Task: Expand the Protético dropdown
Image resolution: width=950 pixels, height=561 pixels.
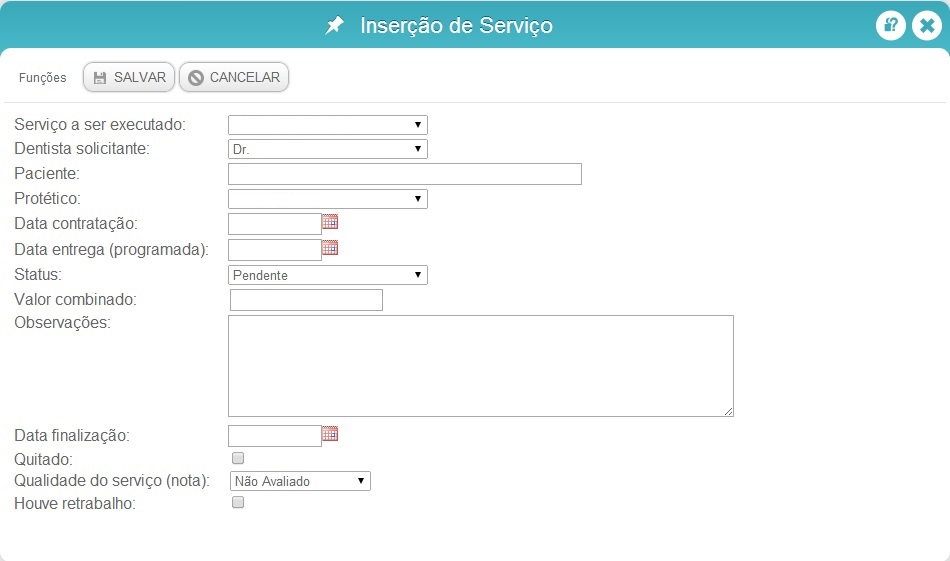Action: click(x=328, y=199)
